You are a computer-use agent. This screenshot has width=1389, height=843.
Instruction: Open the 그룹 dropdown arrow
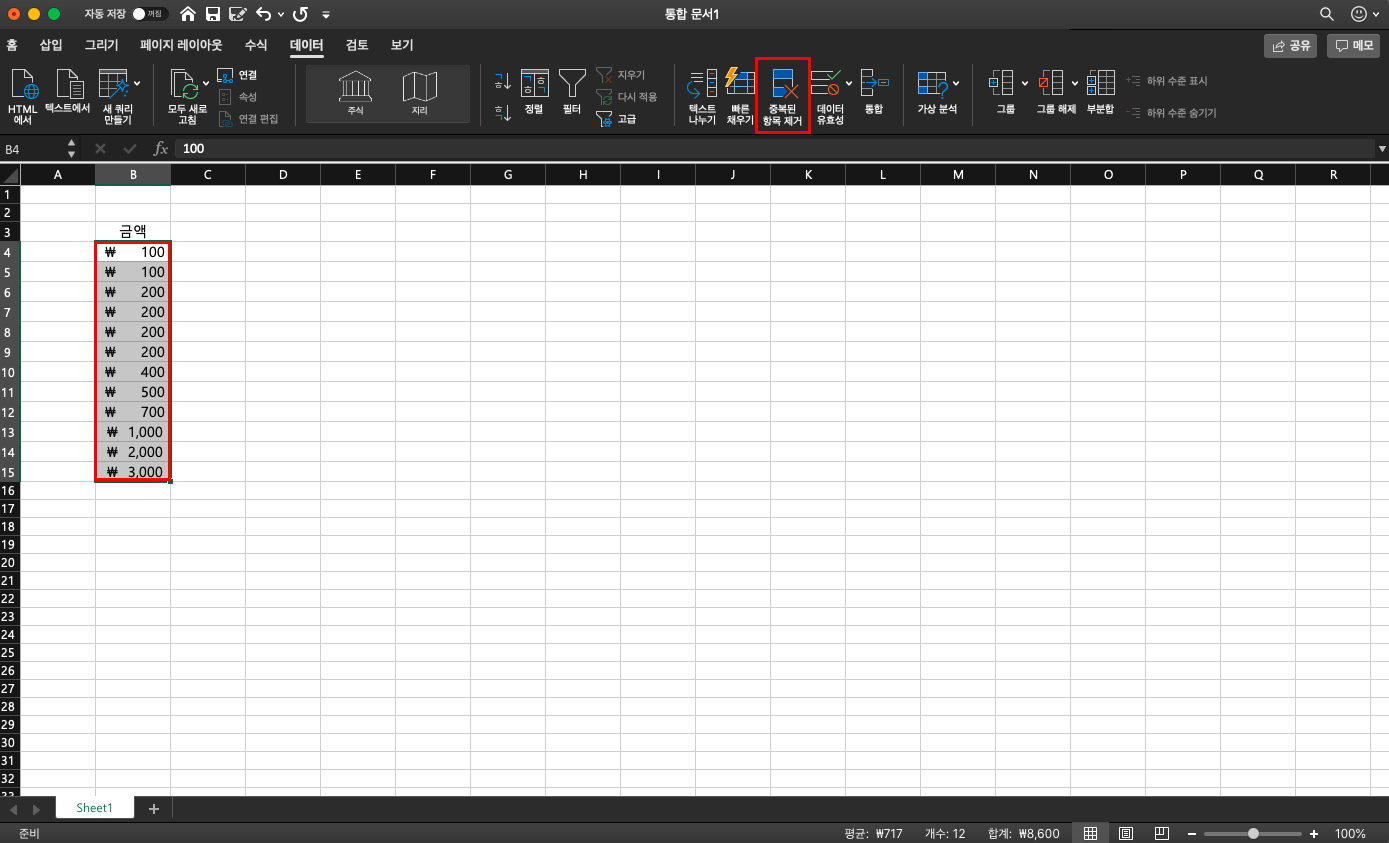[1025, 82]
